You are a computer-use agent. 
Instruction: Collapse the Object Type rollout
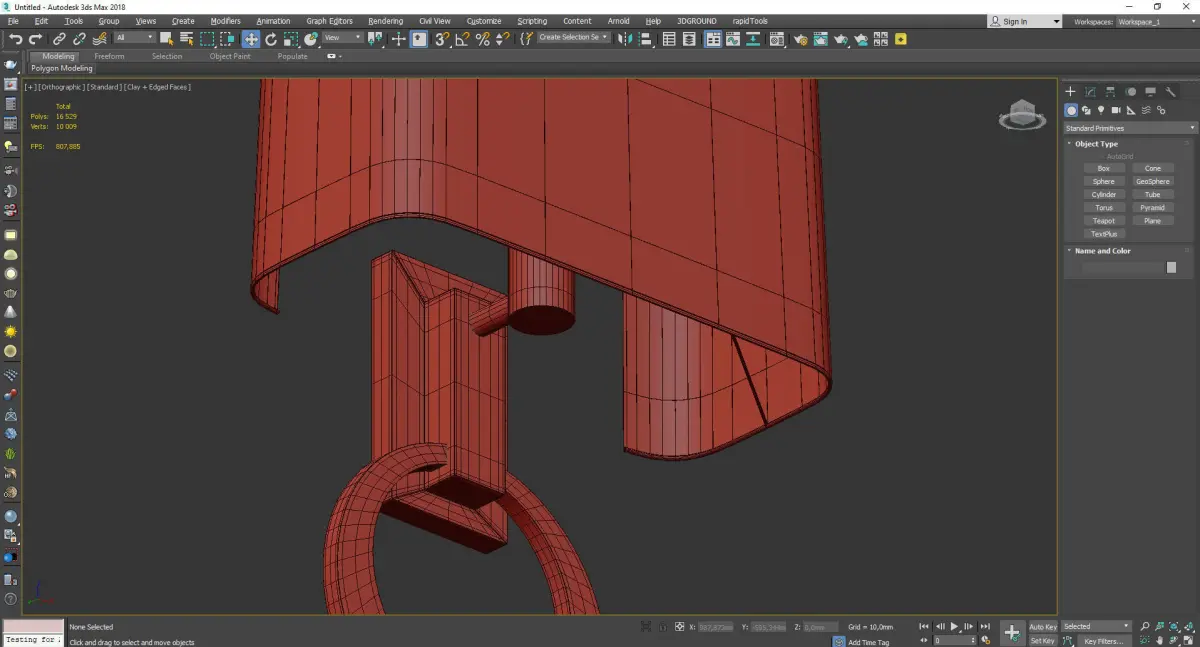(x=1096, y=144)
